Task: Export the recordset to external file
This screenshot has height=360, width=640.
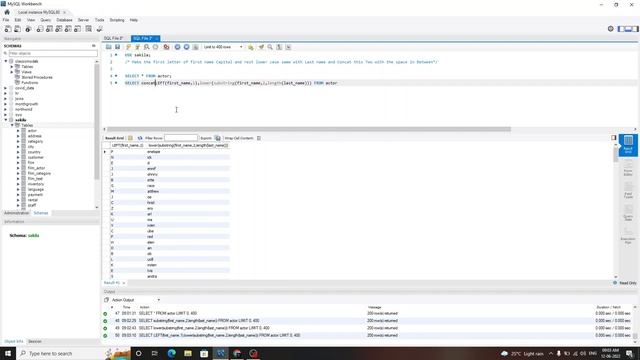Action: (218, 138)
